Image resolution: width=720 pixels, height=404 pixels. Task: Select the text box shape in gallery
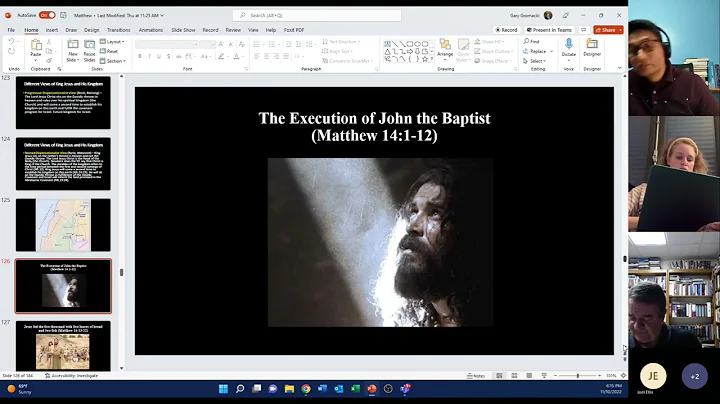(x=388, y=44)
